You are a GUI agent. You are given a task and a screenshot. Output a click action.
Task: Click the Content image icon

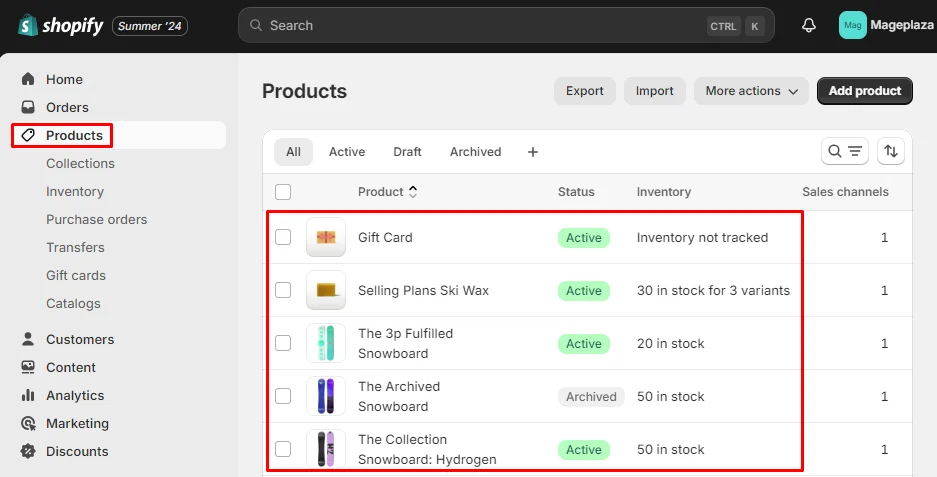pyautogui.click(x=28, y=367)
